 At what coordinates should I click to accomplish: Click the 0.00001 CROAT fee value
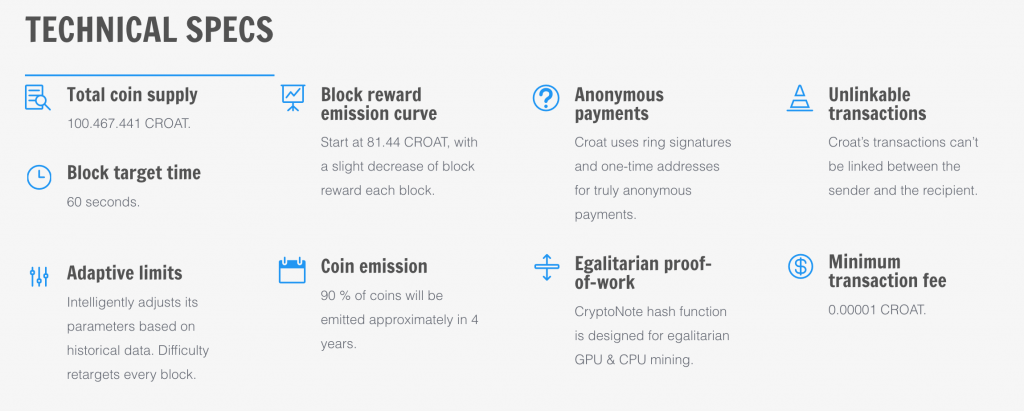pyautogui.click(x=877, y=310)
